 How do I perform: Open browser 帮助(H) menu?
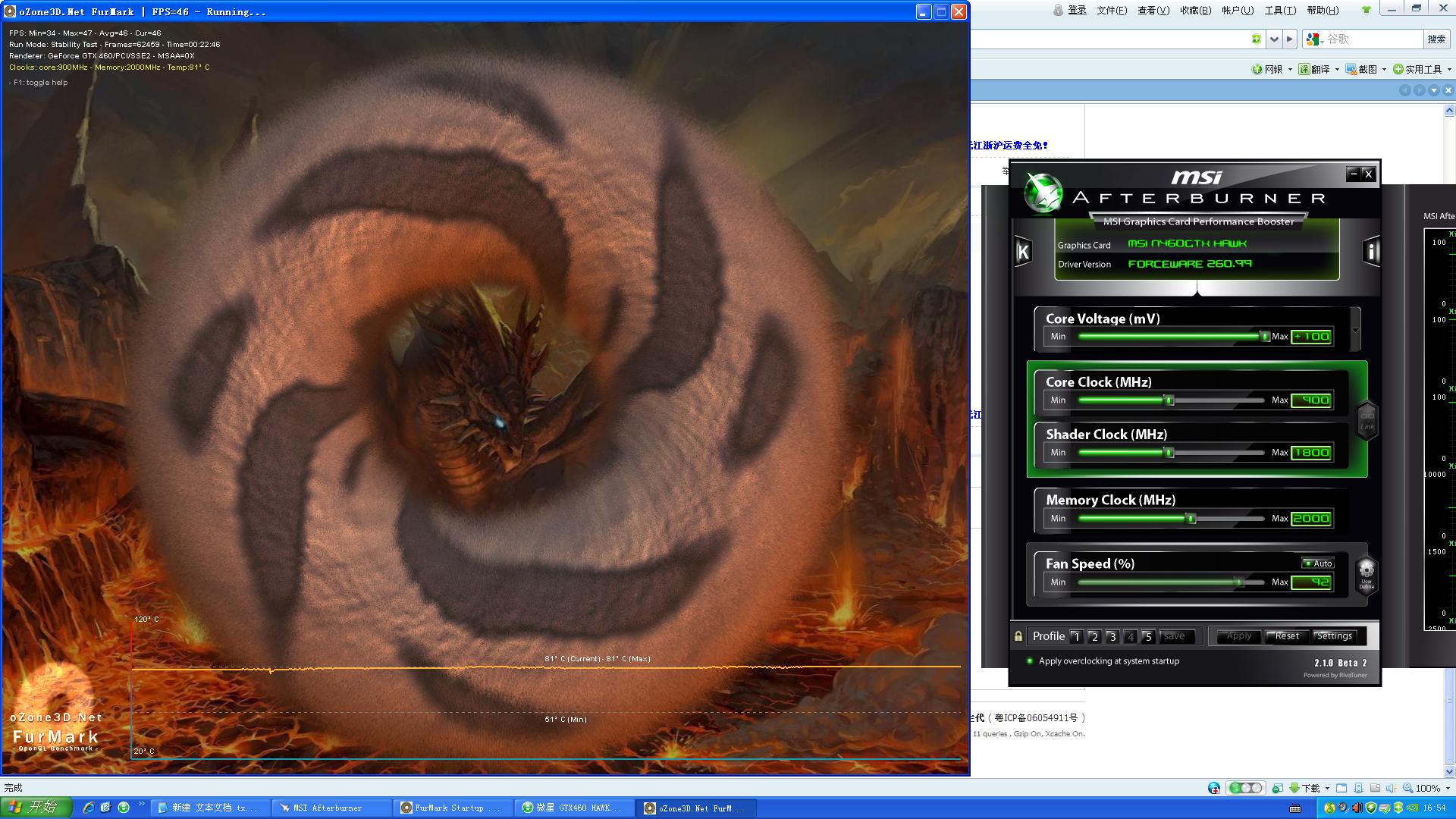click(1323, 11)
